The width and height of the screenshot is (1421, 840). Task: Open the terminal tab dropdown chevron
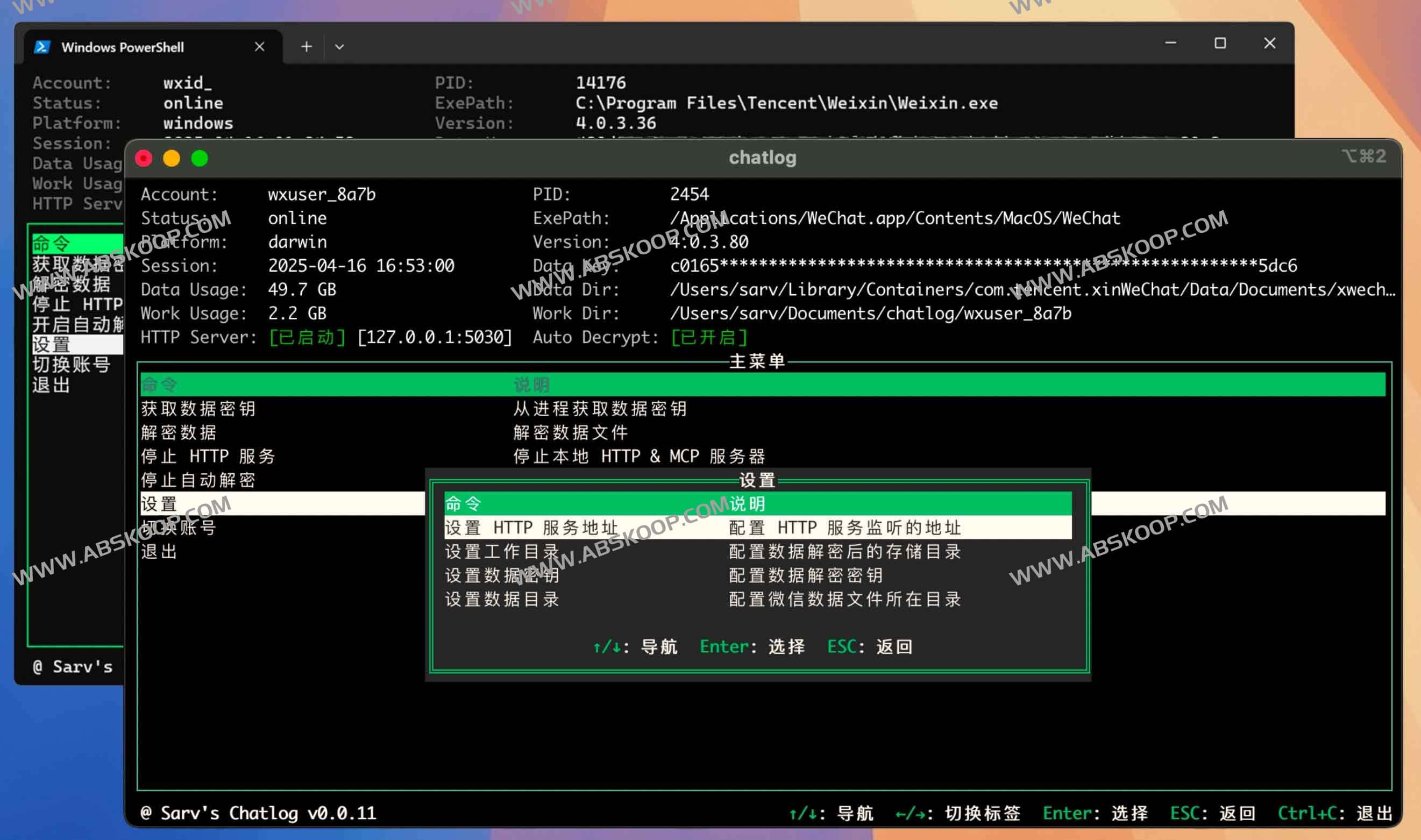coord(339,46)
